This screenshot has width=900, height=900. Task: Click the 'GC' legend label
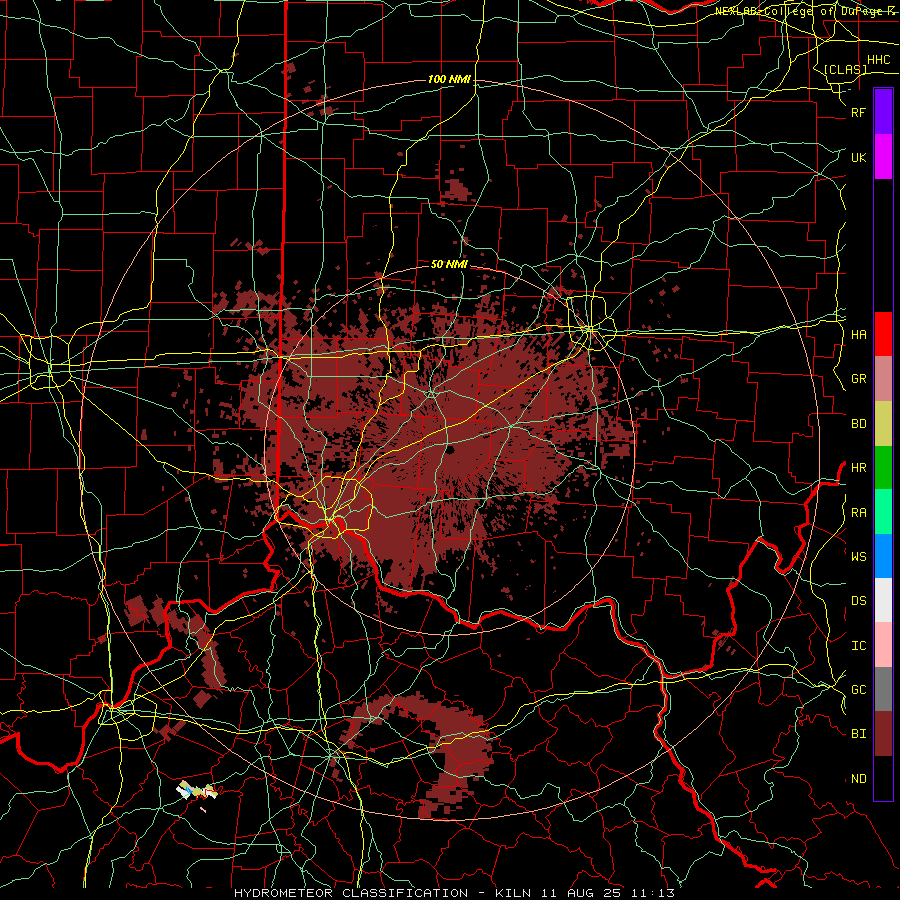pyautogui.click(x=858, y=690)
